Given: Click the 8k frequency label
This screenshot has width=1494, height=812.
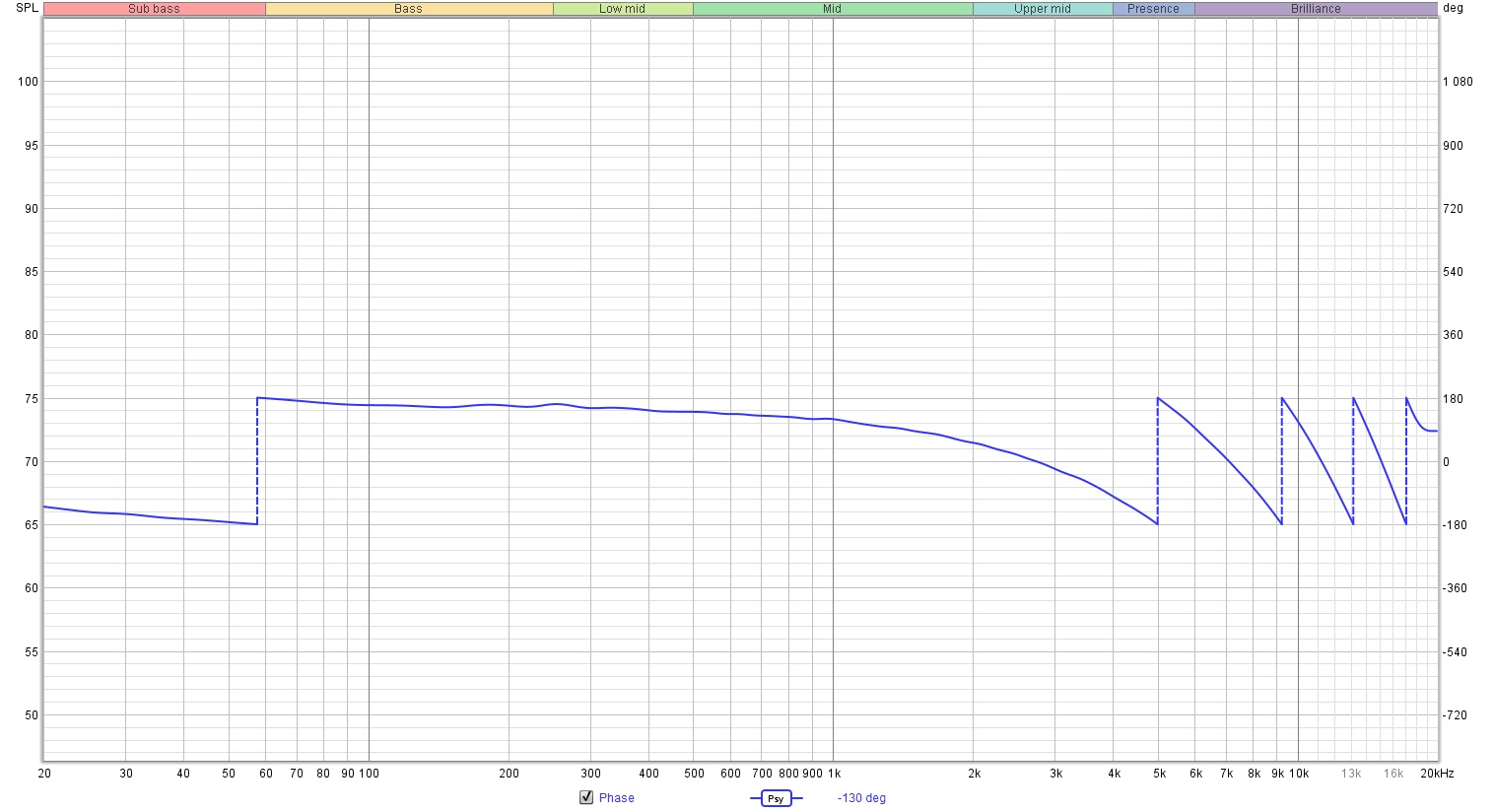Looking at the screenshot, I should [1254, 774].
